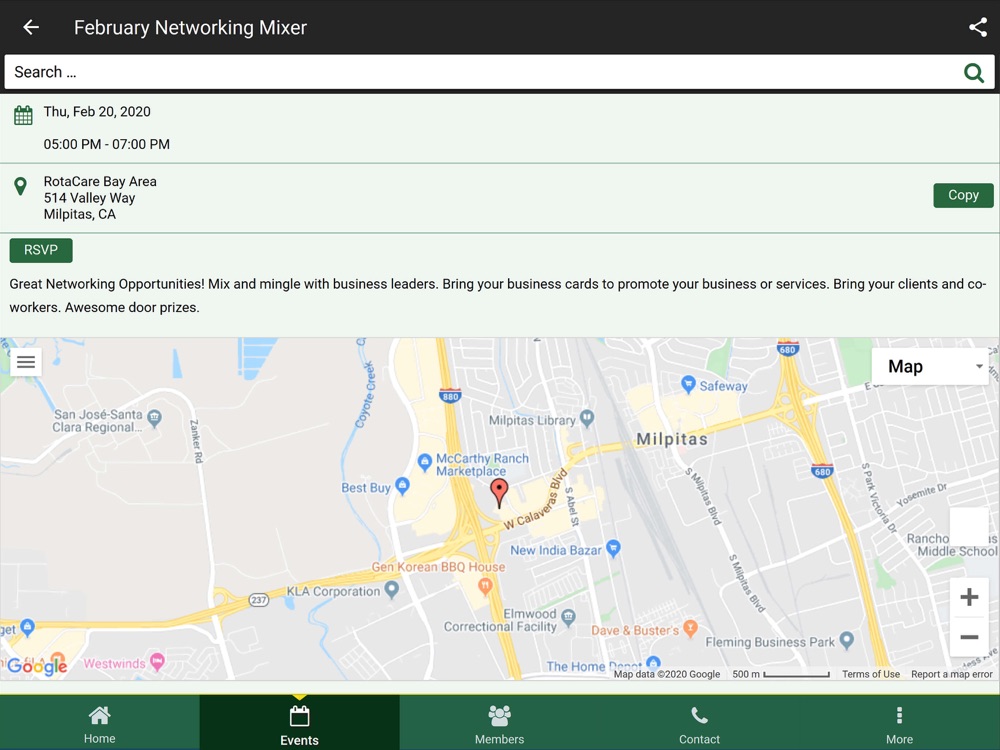Go back using the arrow icon
The height and width of the screenshot is (750, 1000).
31,27
